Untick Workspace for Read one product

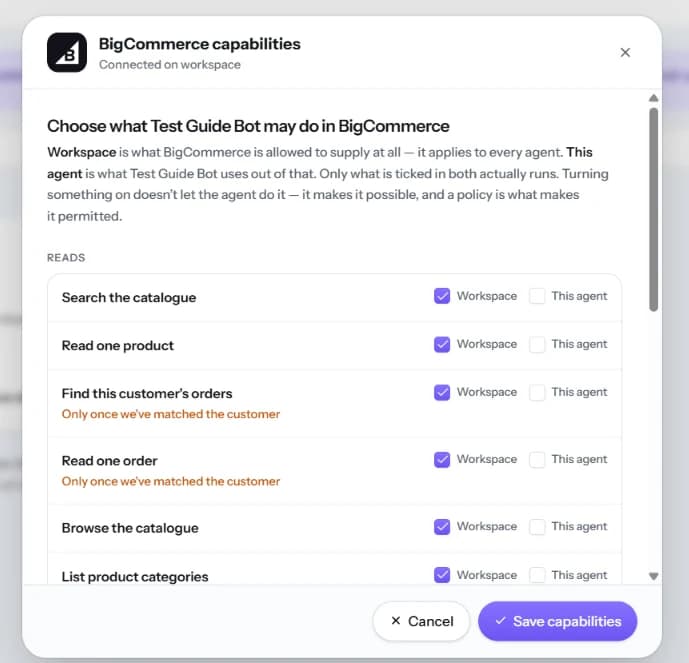pyautogui.click(x=442, y=344)
